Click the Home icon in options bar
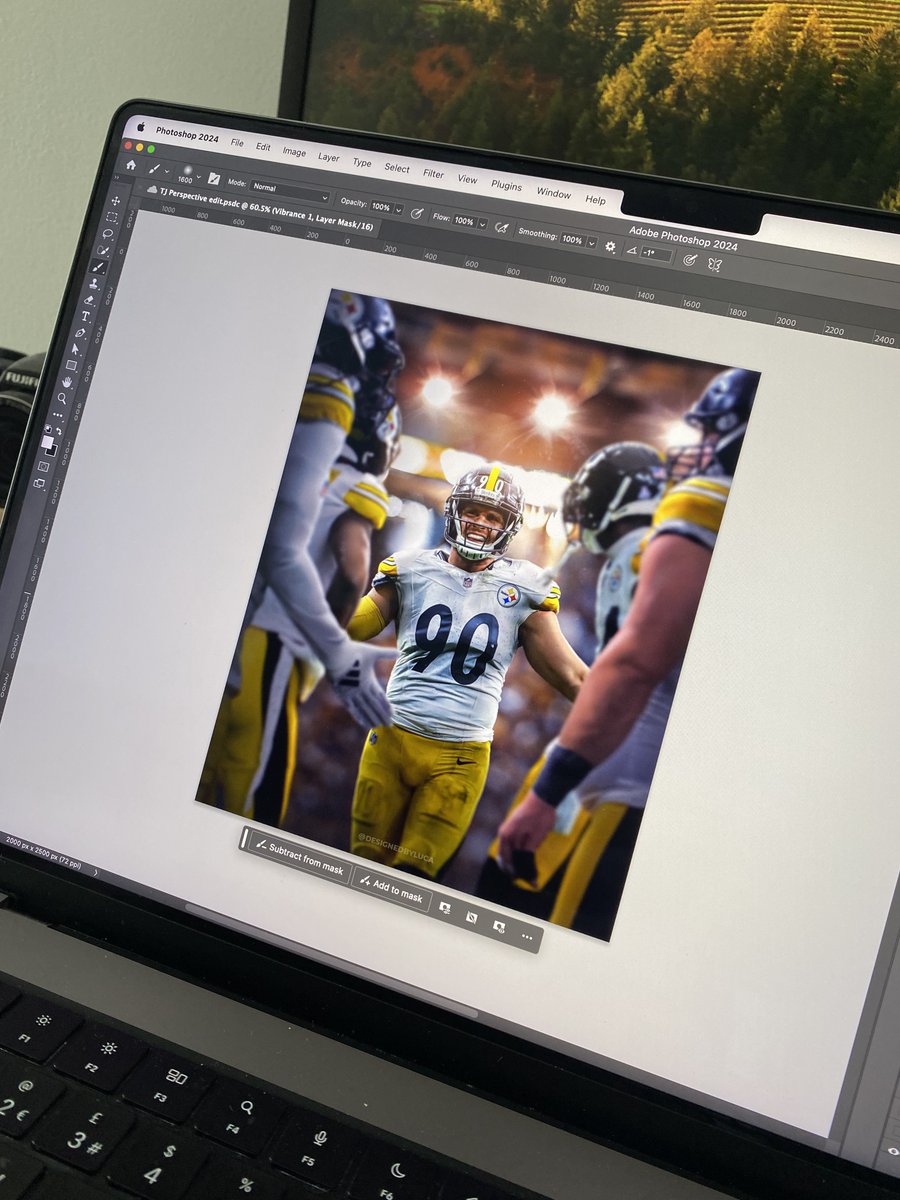900x1200 pixels. 131,165
